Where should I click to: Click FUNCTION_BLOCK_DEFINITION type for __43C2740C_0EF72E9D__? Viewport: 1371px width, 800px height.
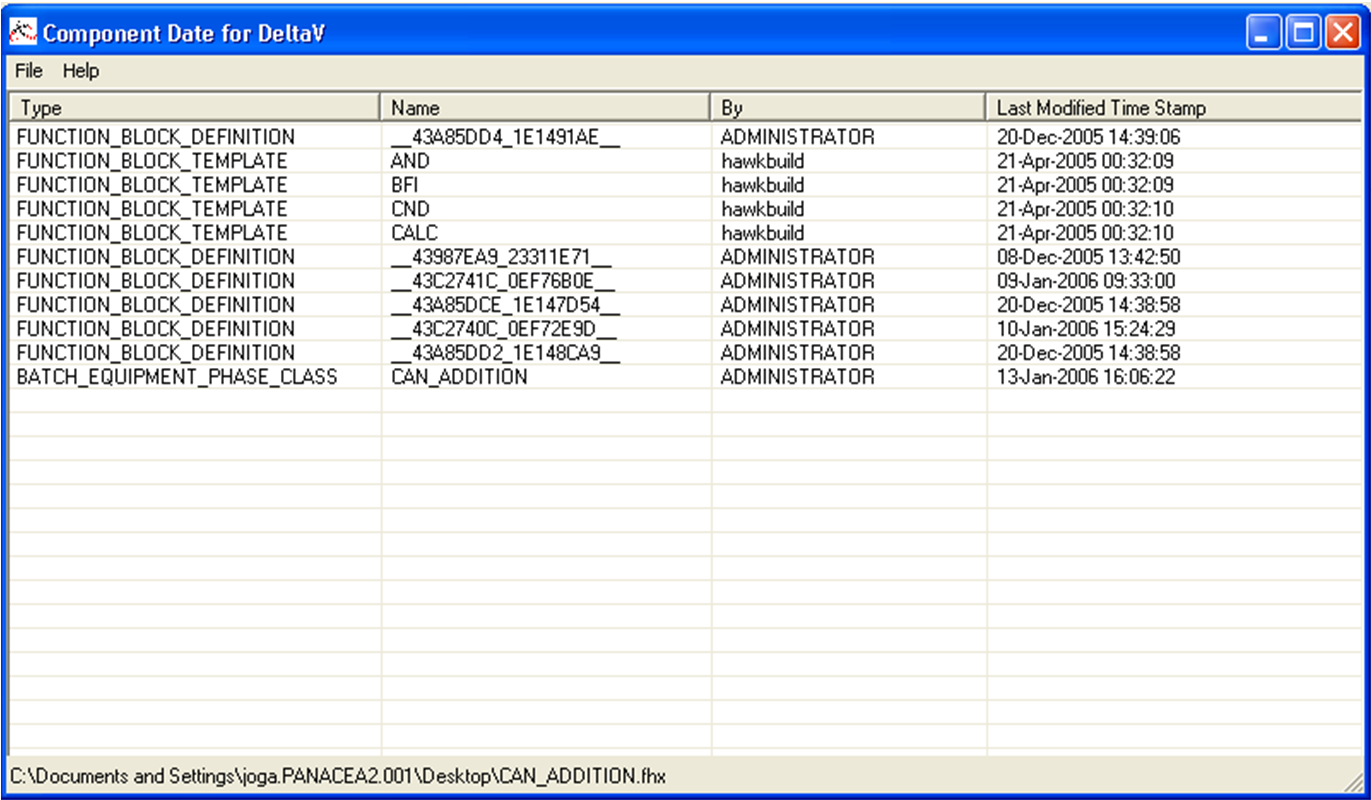[x=156, y=329]
